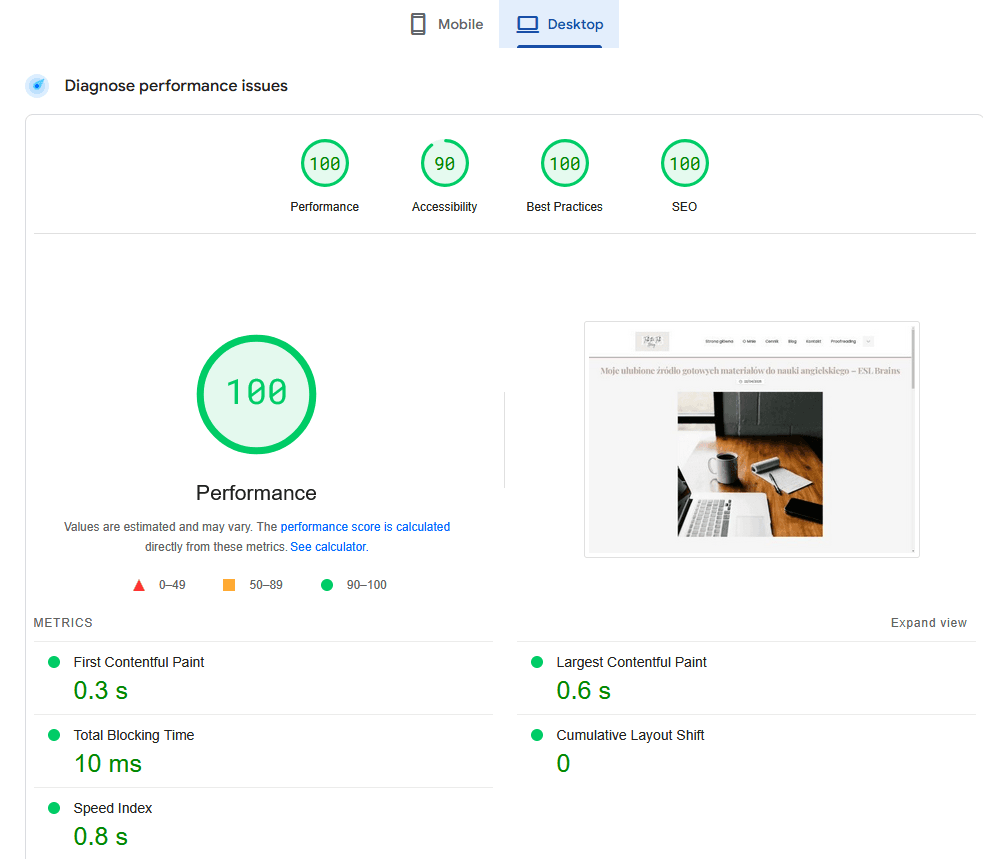Click the '50–89' legend range text
The image size is (983, 859).
[266, 585]
